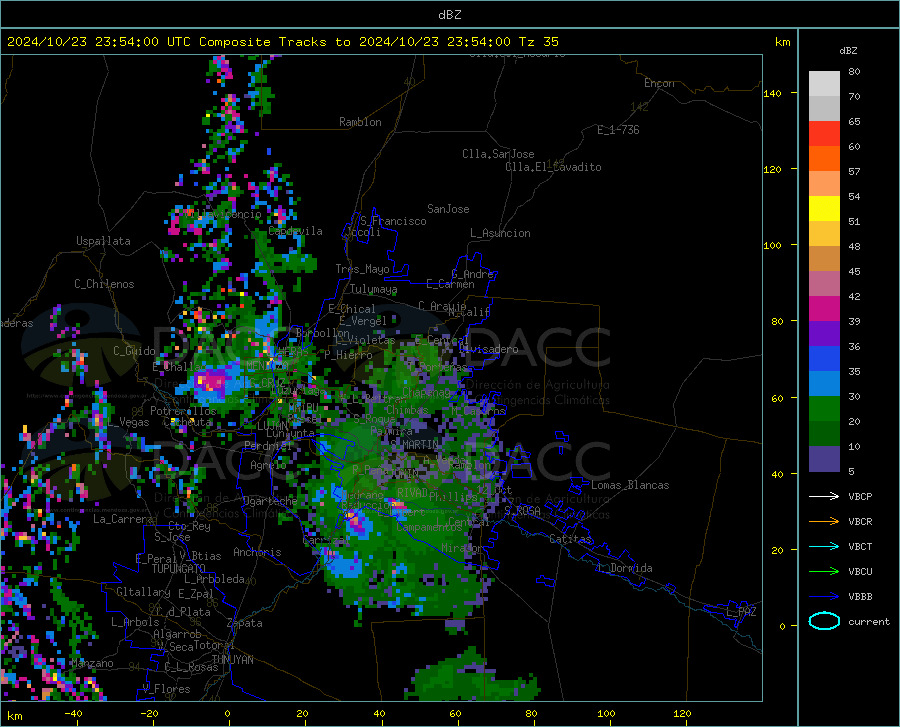
Task: Click the 120 km horizontal axis tick
Action: pos(682,713)
